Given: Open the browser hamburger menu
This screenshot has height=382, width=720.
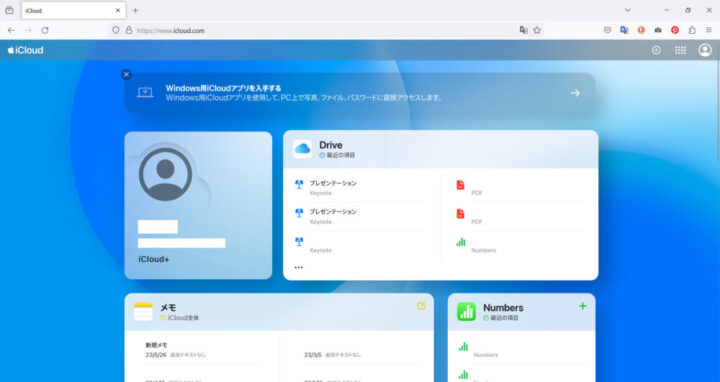Looking at the screenshot, I should 709,30.
